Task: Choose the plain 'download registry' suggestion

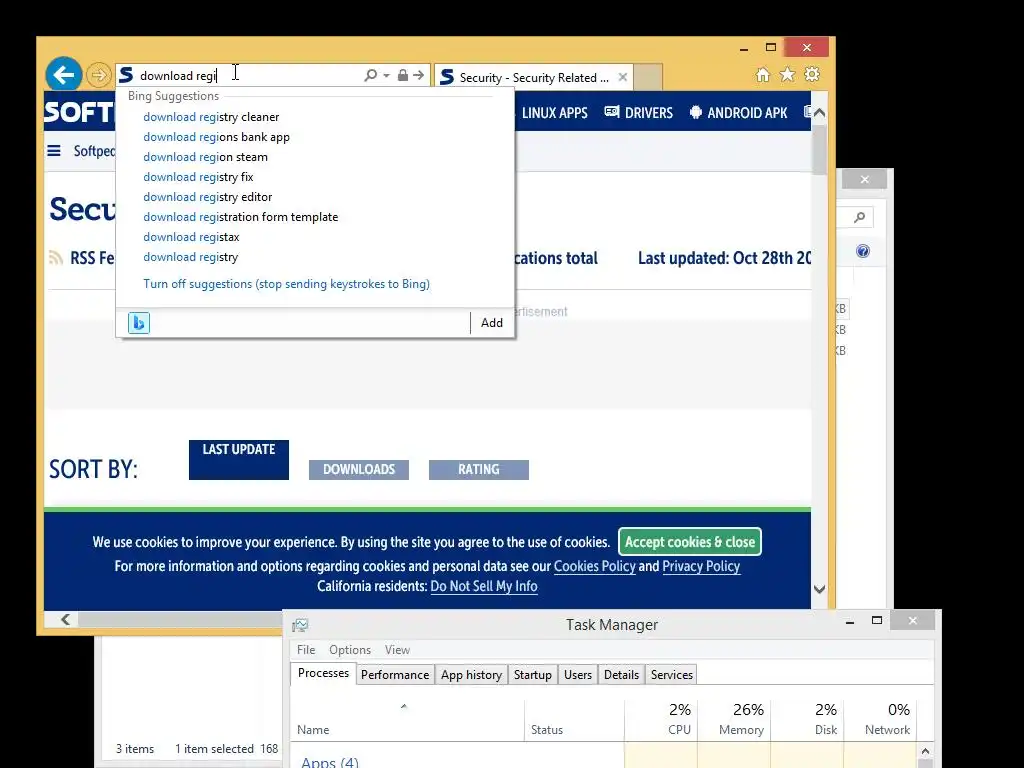Action: (x=191, y=257)
